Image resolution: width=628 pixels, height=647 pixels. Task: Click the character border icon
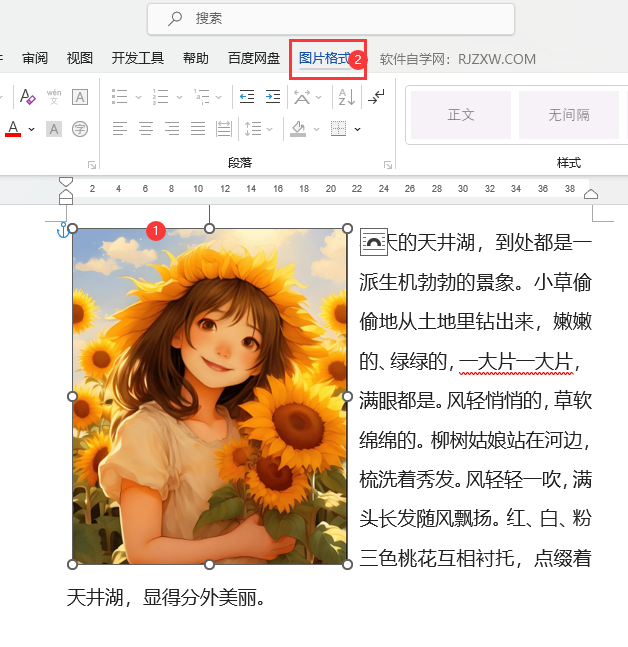(x=80, y=97)
